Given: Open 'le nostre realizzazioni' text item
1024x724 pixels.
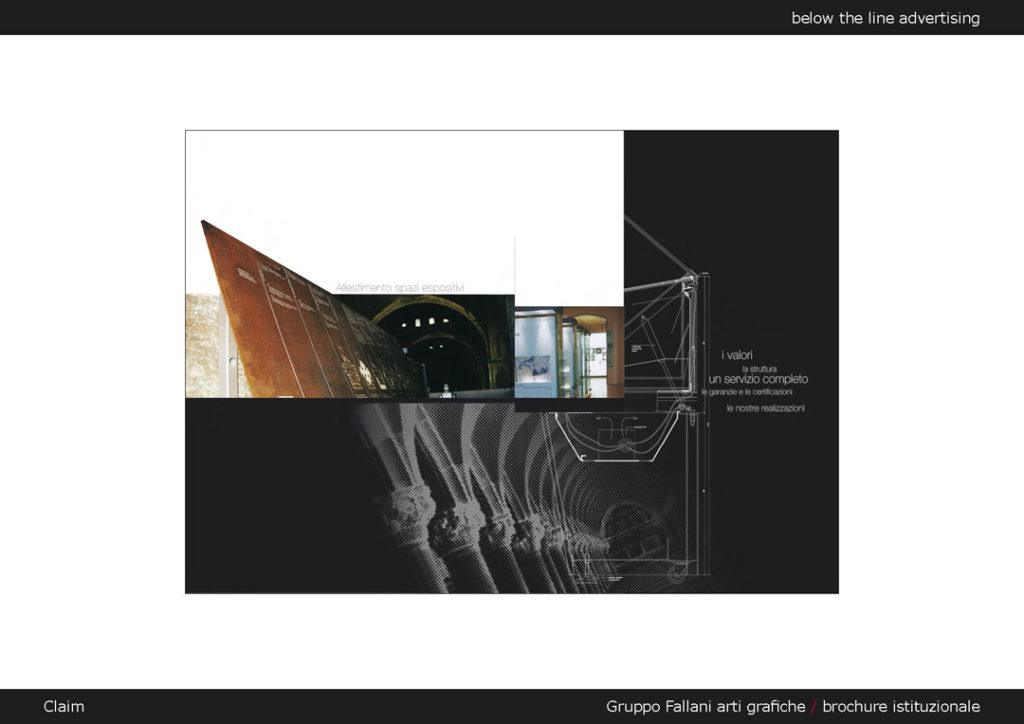Looking at the screenshot, I should (765, 408).
